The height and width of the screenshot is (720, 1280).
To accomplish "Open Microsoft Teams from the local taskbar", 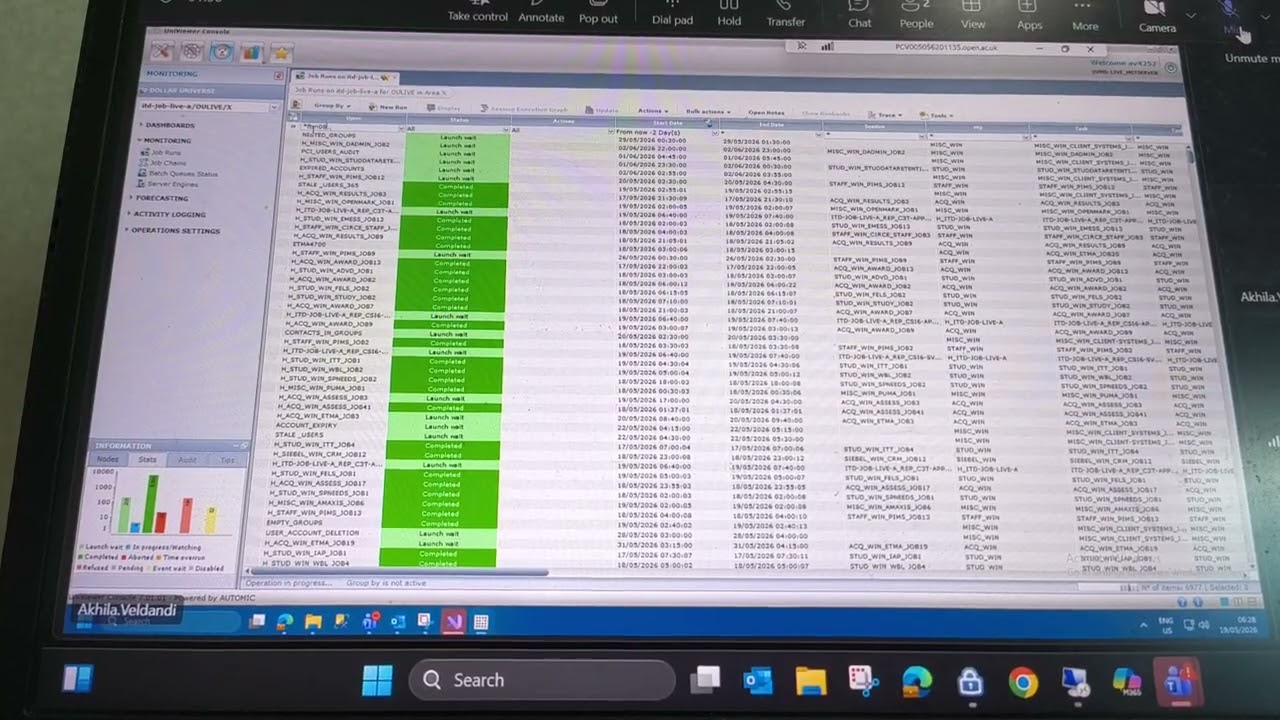I will pos(1178,683).
